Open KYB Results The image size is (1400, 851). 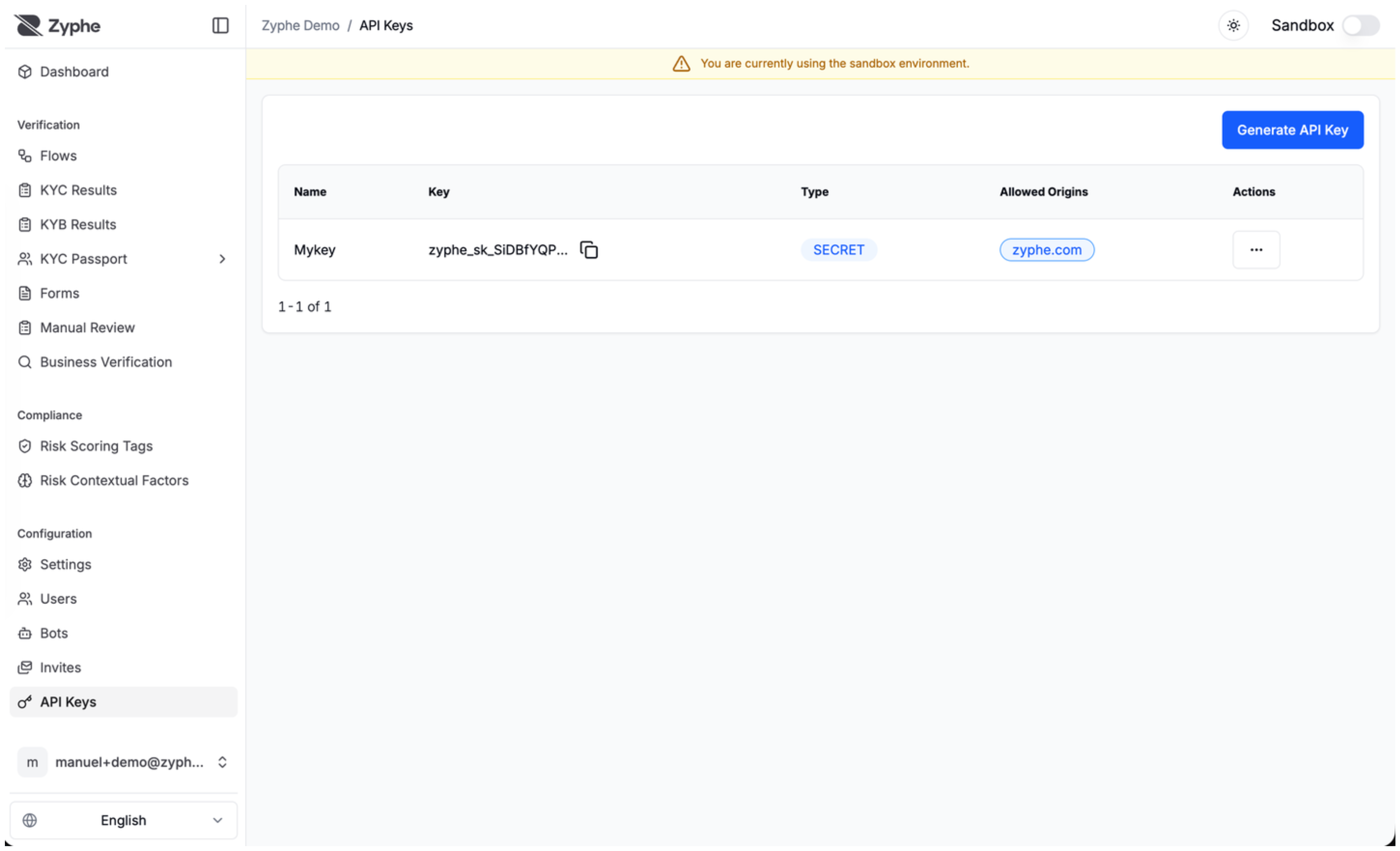click(124, 225)
